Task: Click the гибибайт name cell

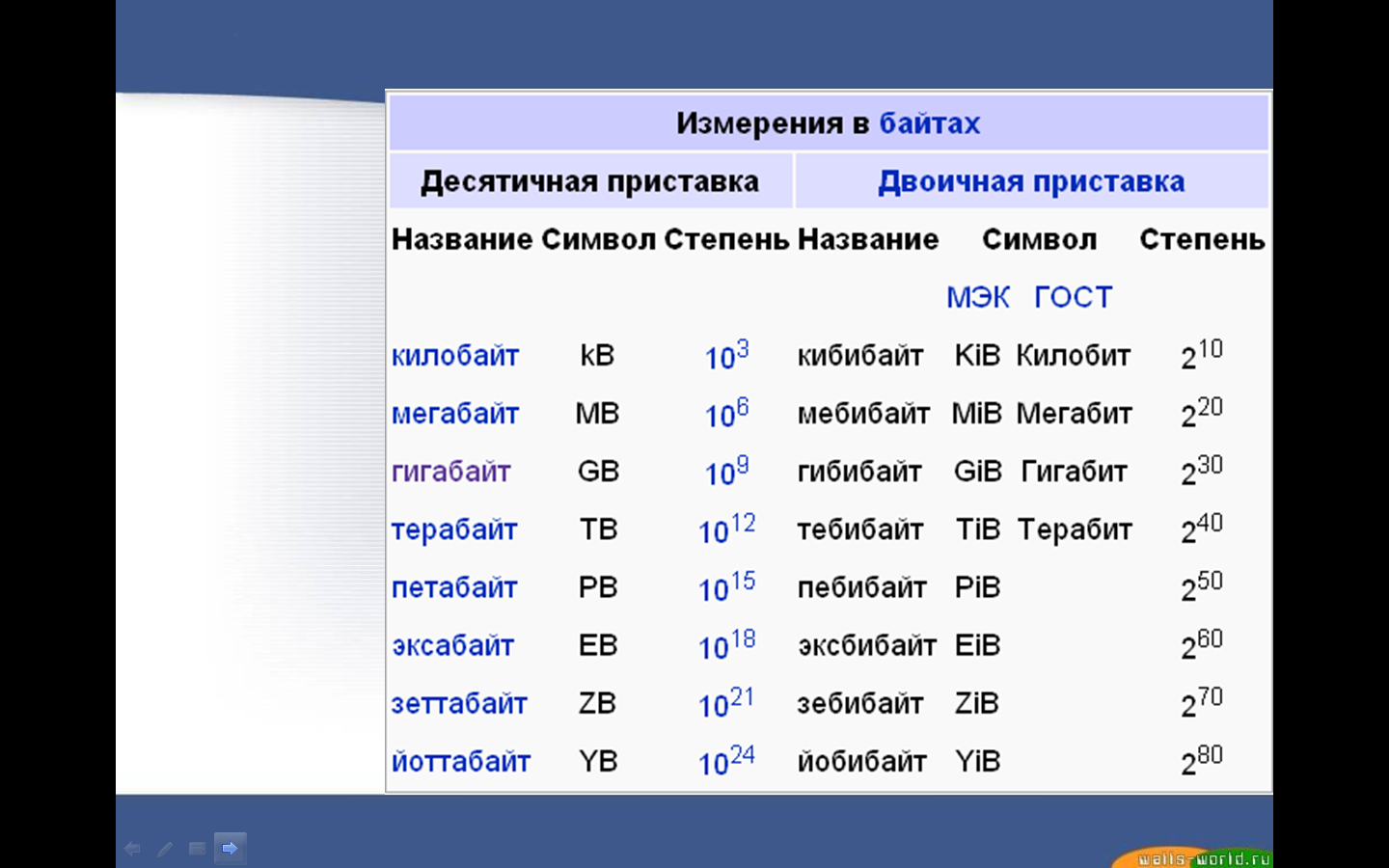Action: 859,472
